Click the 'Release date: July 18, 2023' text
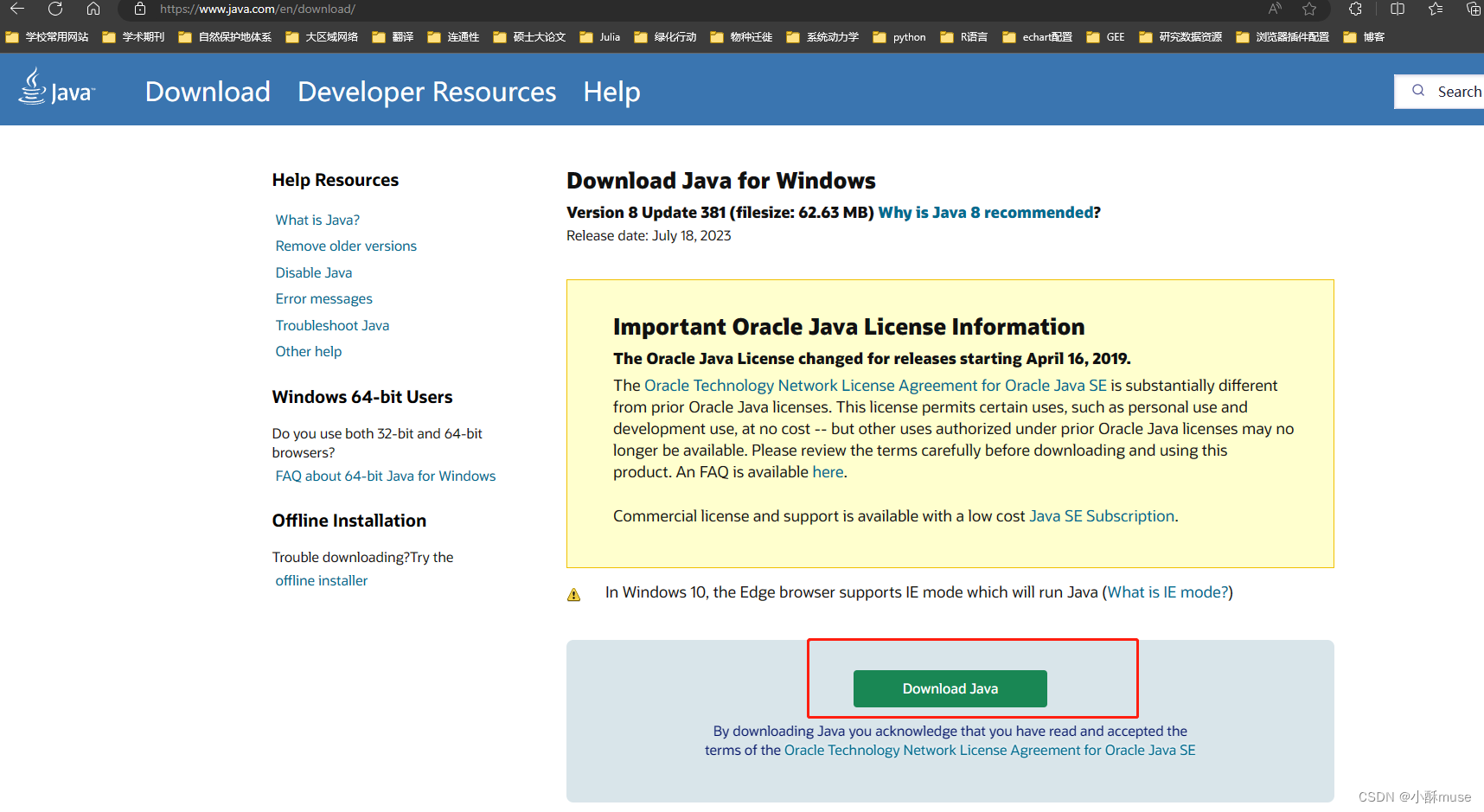The image size is (1484, 812). pos(649,235)
